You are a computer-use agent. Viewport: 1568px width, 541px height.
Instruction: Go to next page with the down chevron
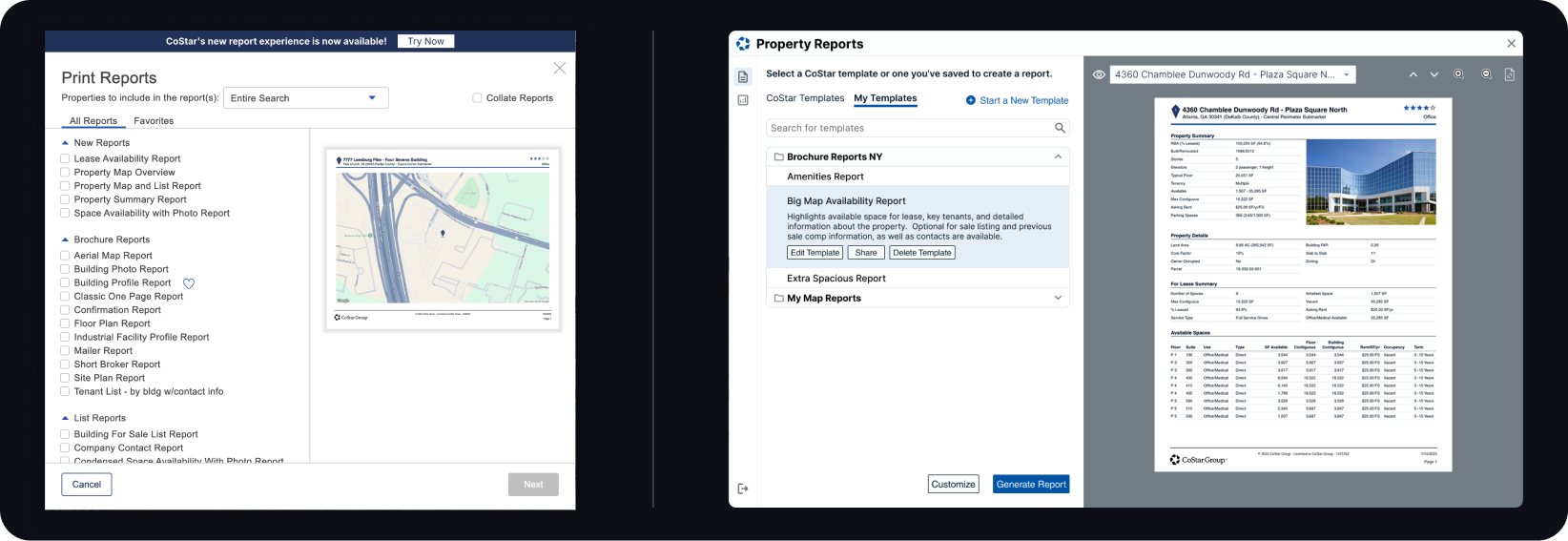1434,74
